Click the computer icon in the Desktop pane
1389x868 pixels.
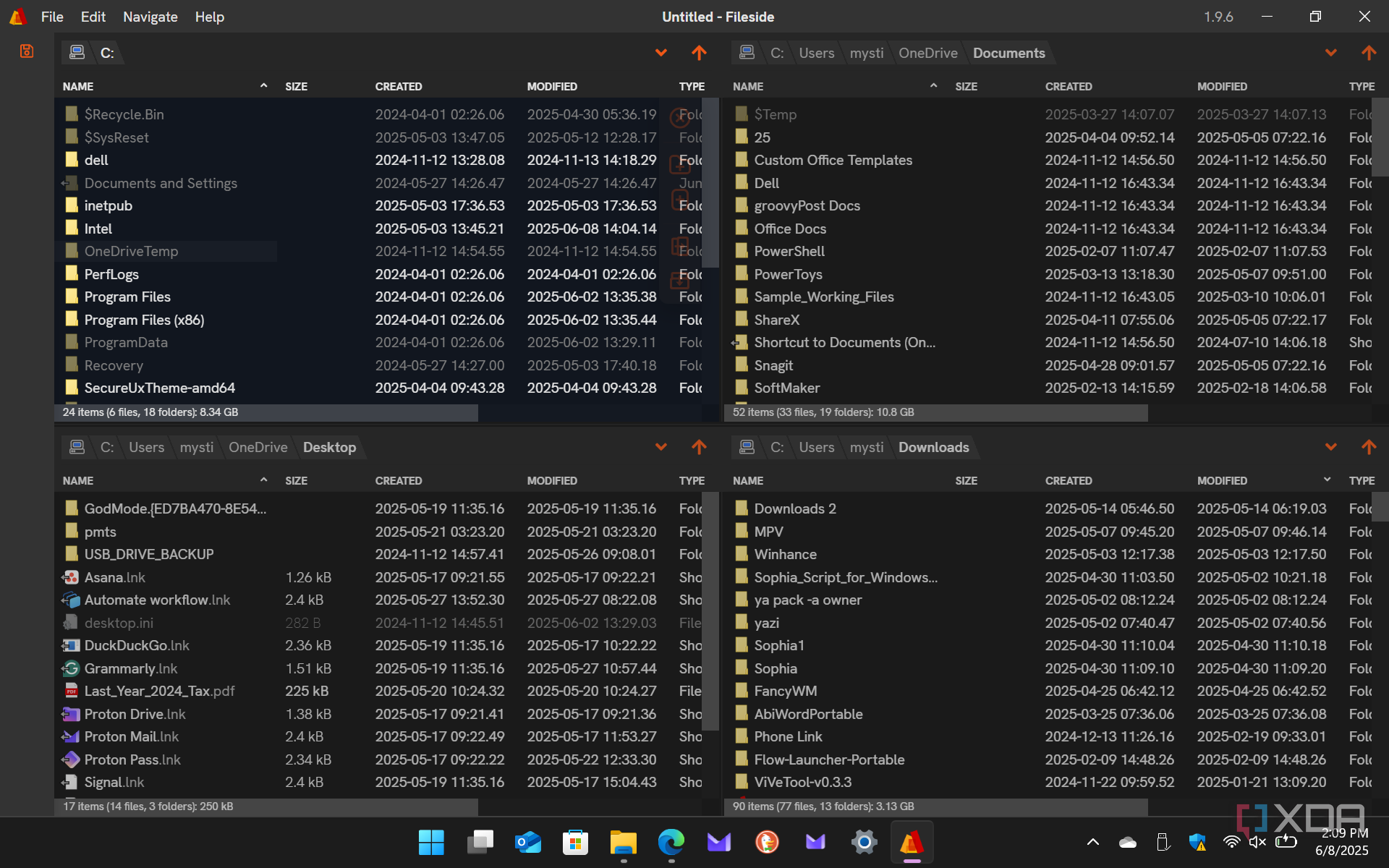pos(77,447)
